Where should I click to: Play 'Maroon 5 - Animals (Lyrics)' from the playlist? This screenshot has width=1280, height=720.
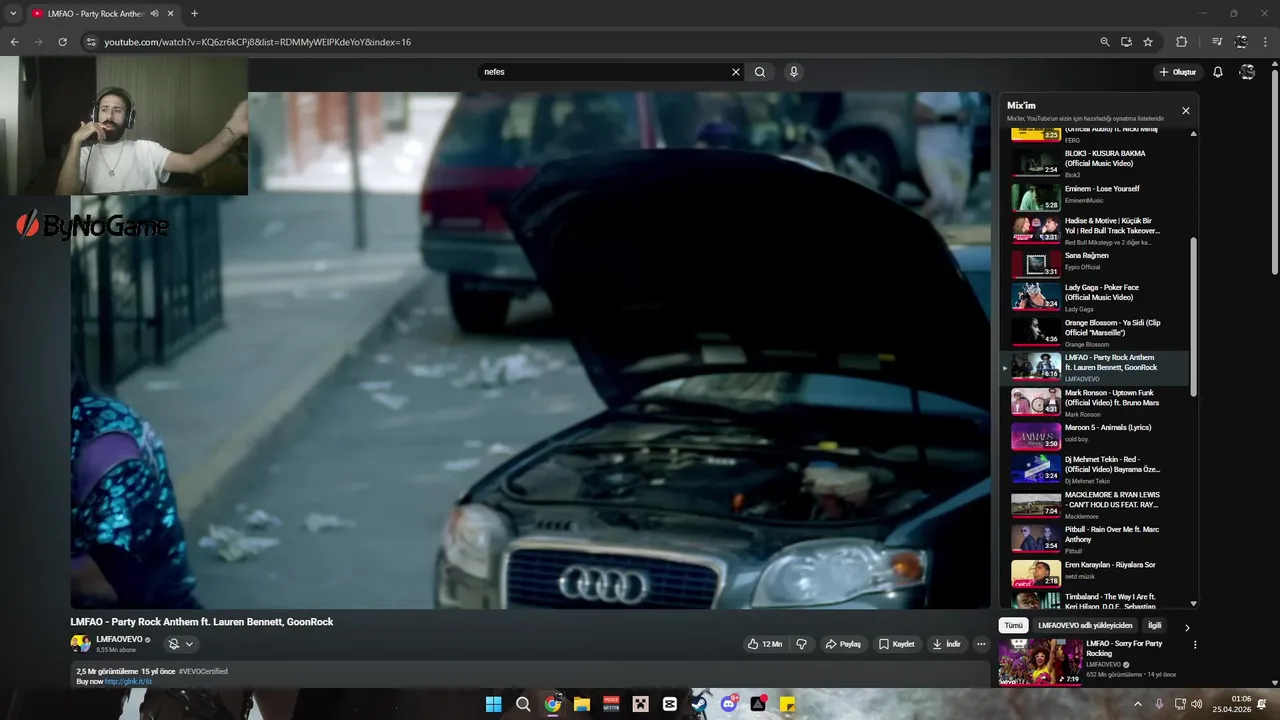click(x=1095, y=436)
